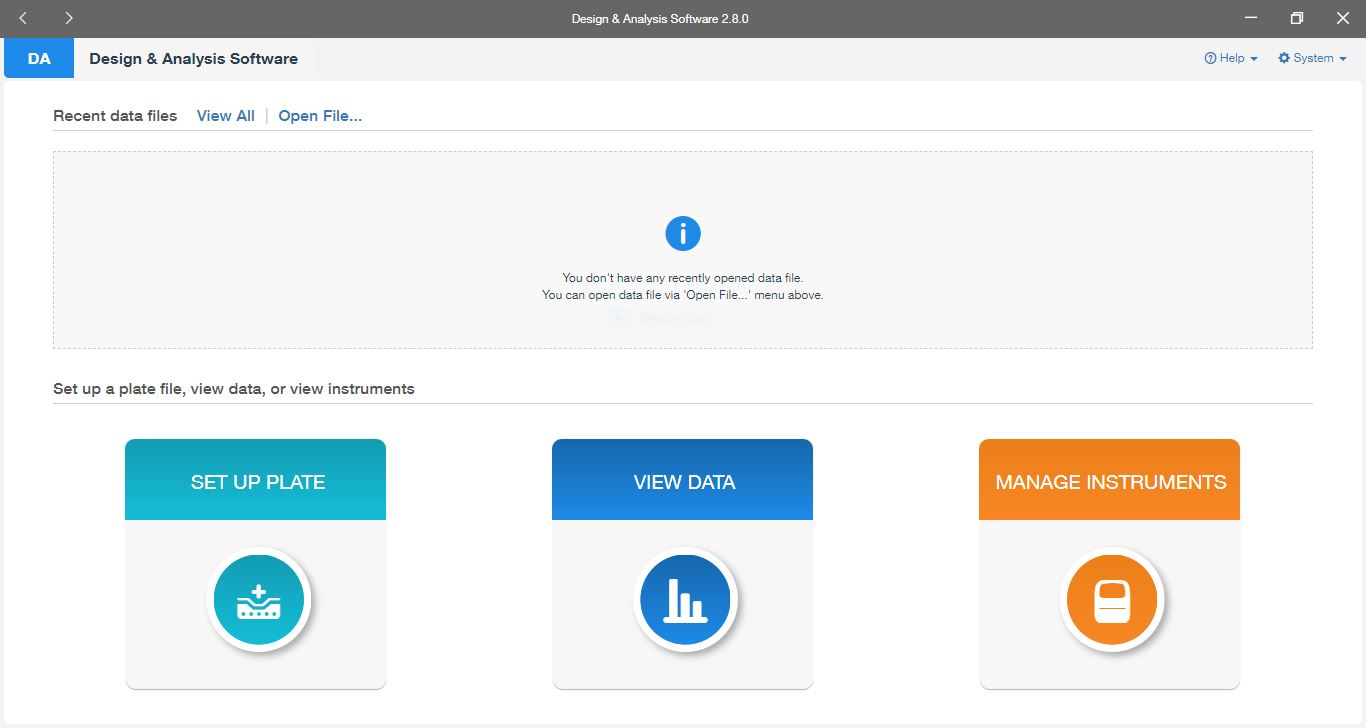Open the View All recent files link
This screenshot has width=1366, height=728.
(226, 116)
